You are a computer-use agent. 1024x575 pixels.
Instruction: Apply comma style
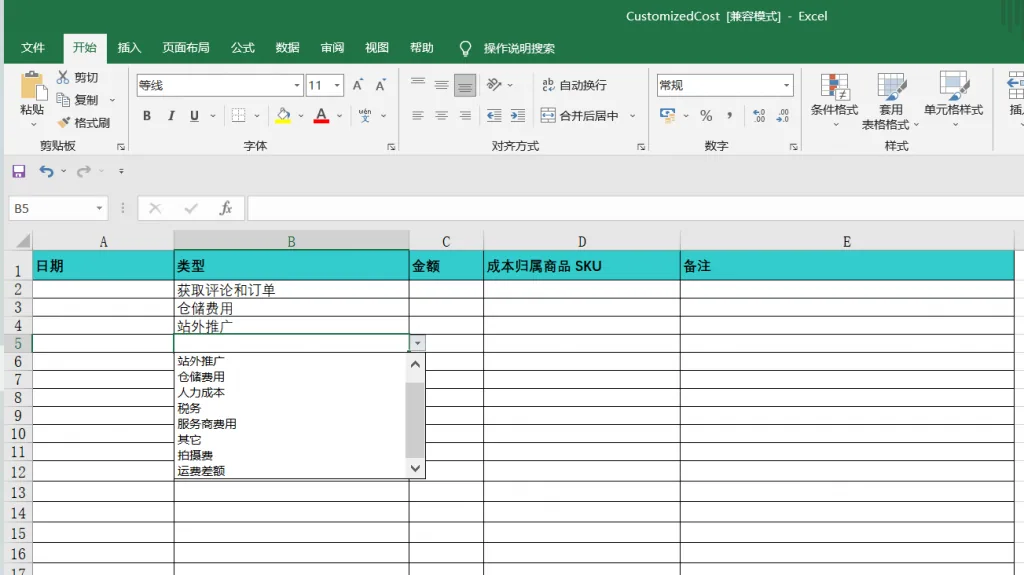click(729, 116)
